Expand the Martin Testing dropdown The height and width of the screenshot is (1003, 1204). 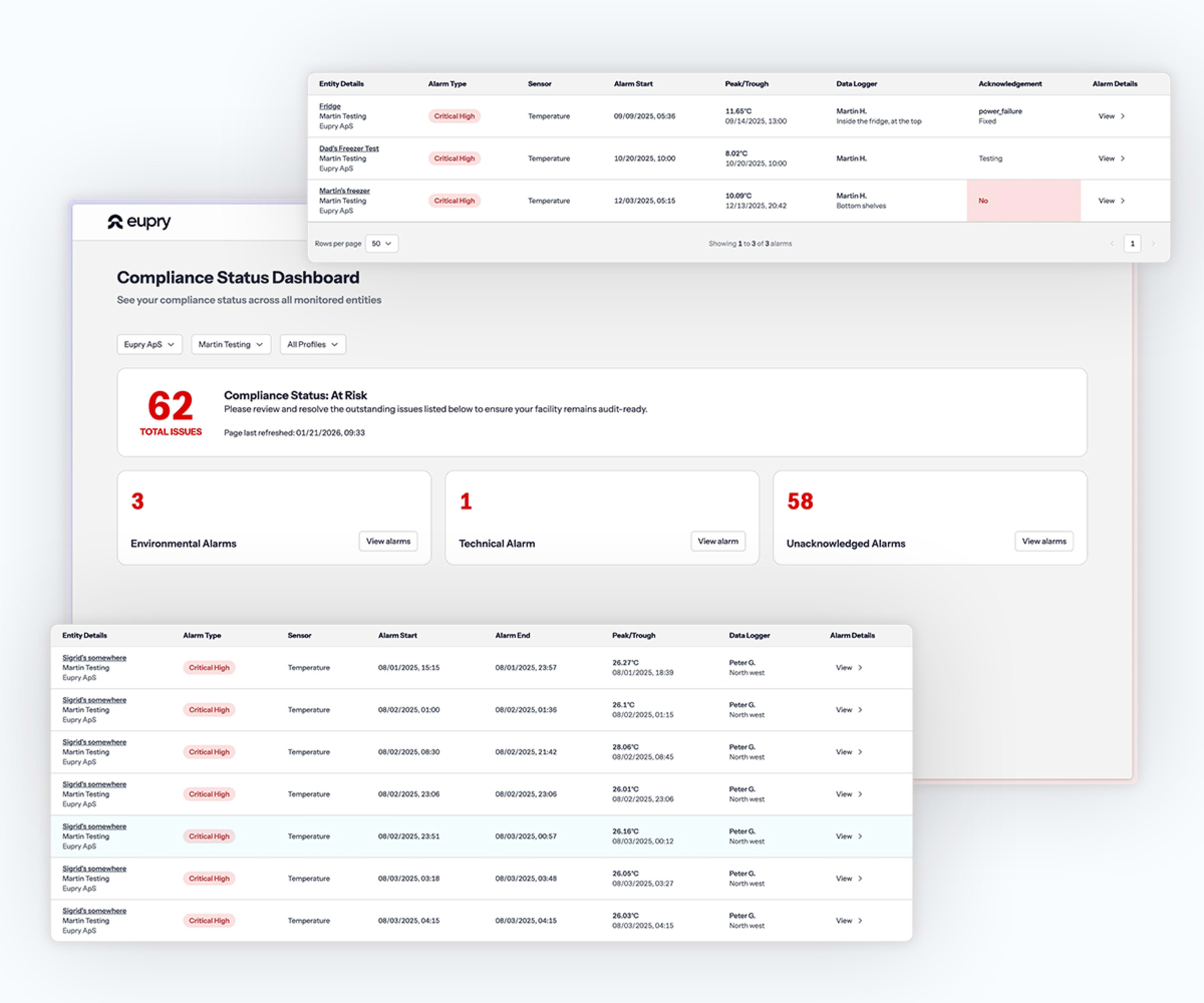230,344
